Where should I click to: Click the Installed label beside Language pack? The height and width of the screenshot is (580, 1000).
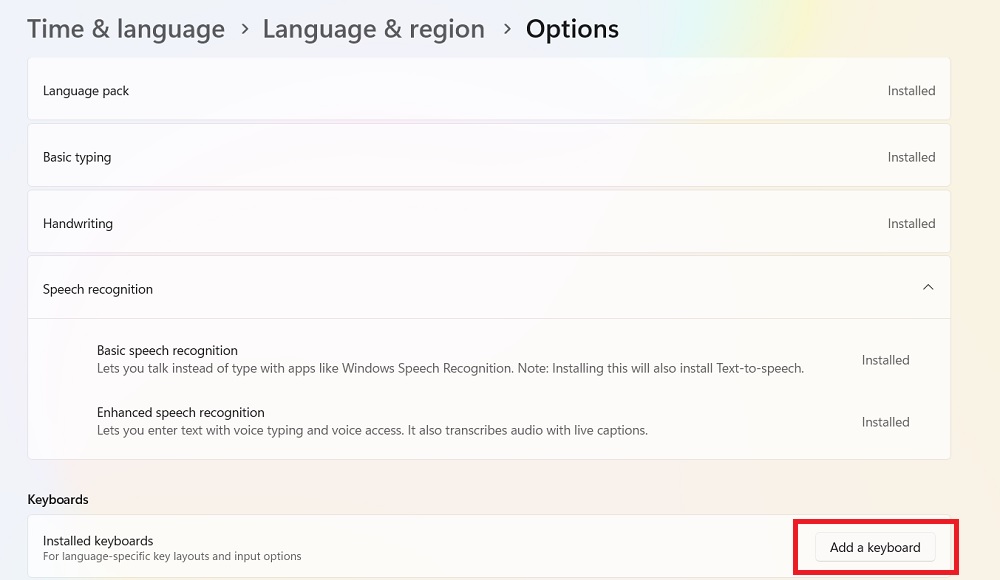(911, 90)
